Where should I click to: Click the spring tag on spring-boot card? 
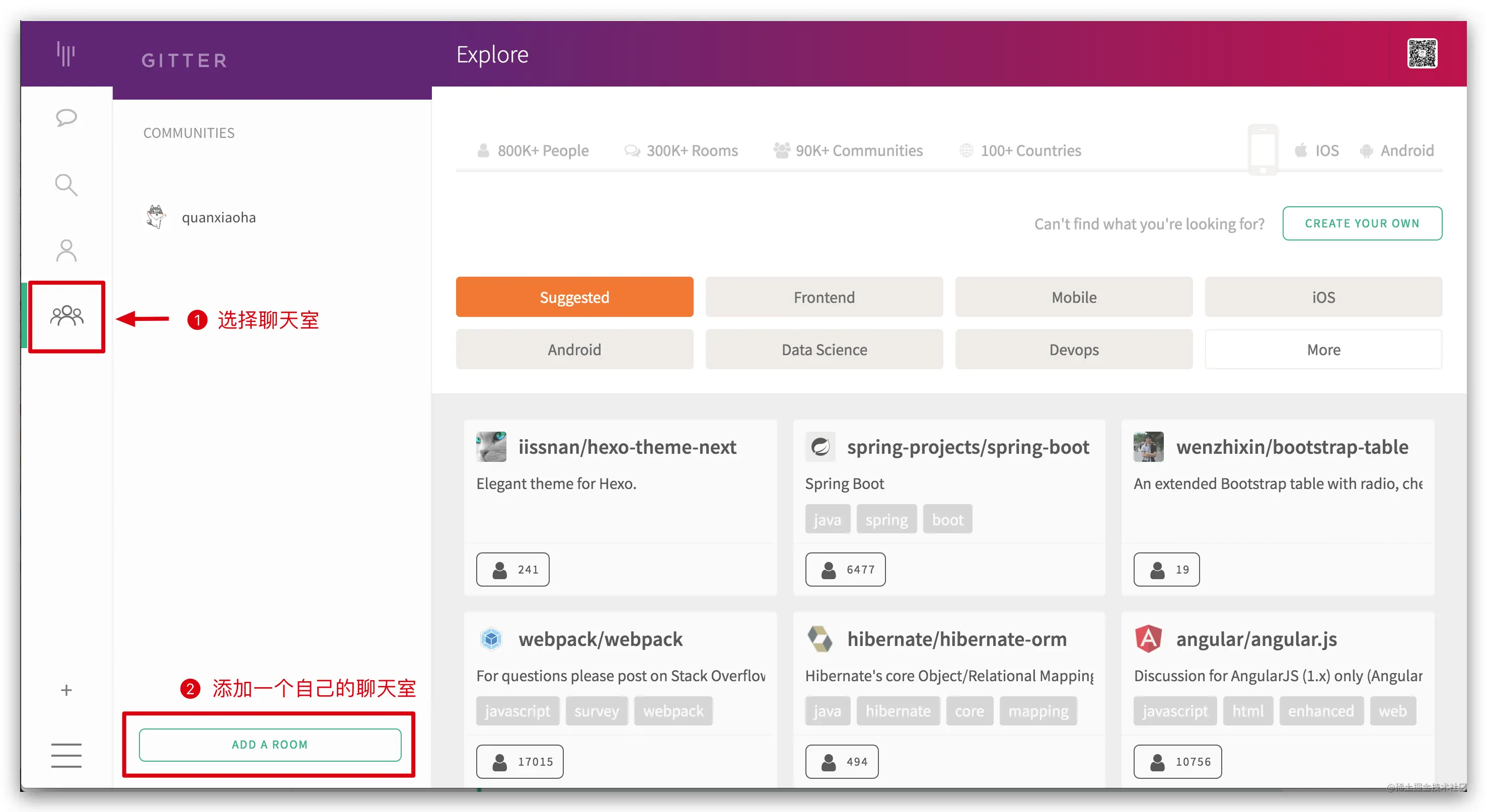[x=886, y=519]
